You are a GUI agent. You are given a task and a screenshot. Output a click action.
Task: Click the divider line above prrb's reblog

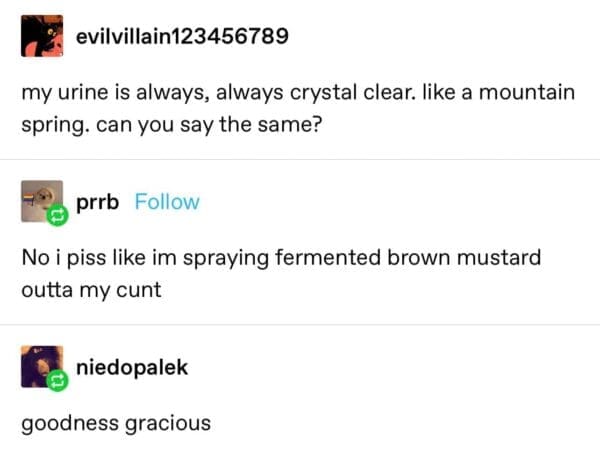tap(300, 160)
